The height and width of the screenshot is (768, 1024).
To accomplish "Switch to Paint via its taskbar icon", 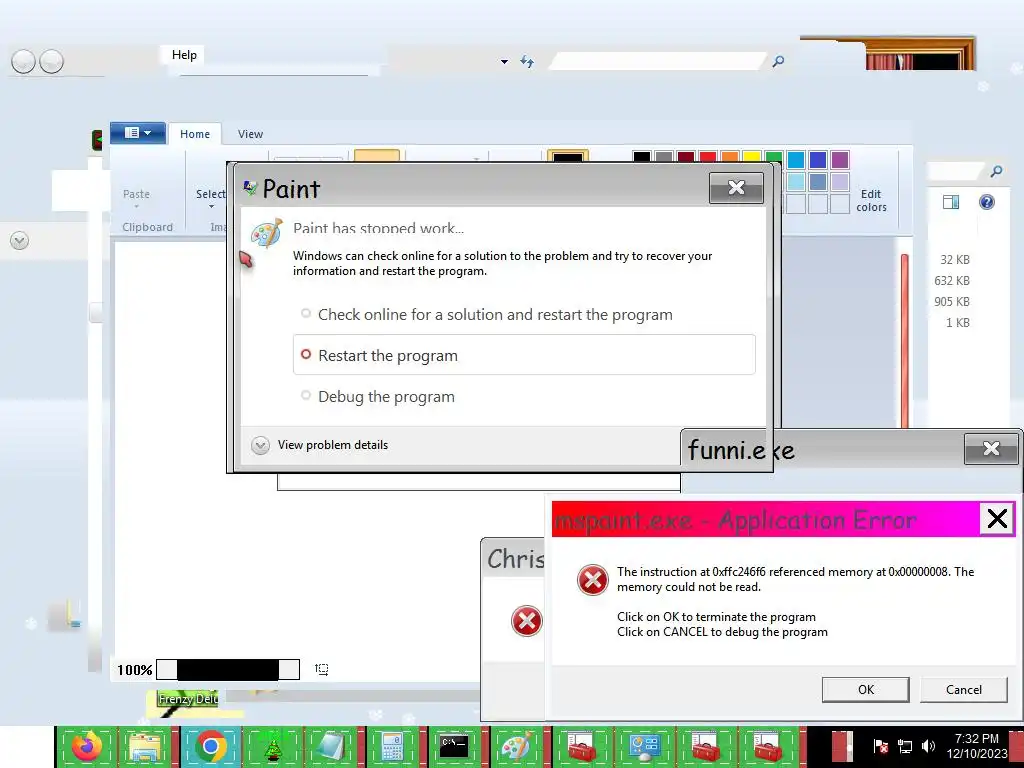I will click(517, 747).
